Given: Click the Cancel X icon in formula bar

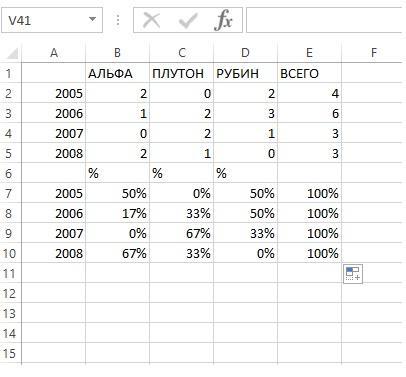Looking at the screenshot, I should [151, 21].
